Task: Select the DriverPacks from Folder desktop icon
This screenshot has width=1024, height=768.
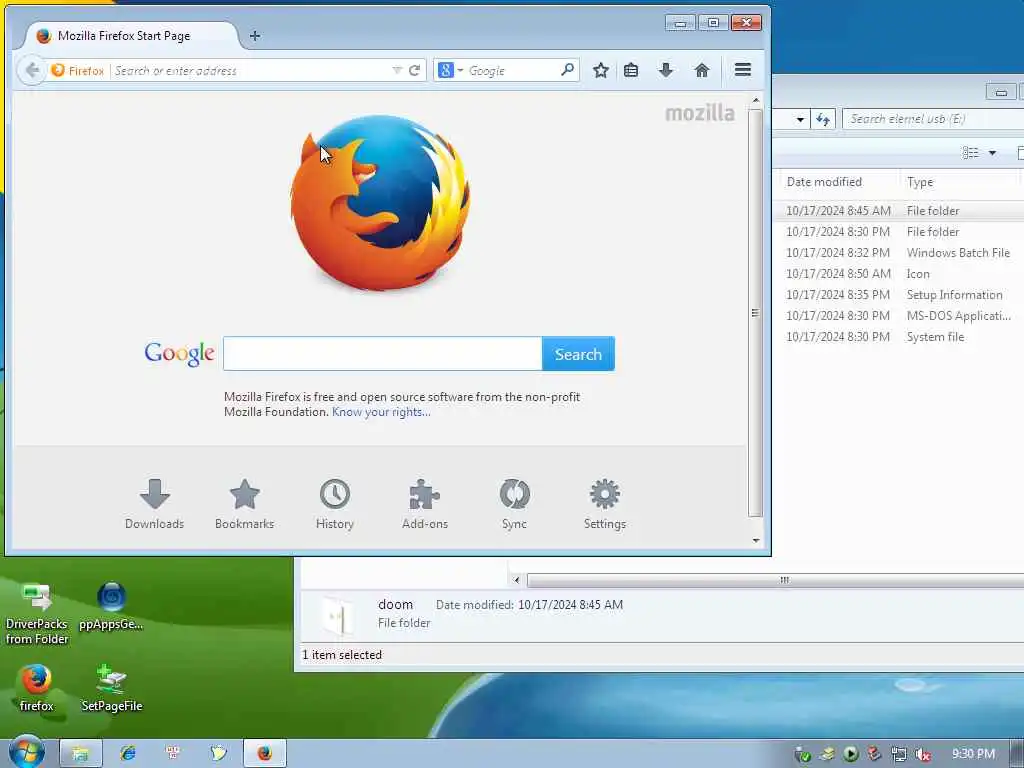Action: (x=37, y=614)
